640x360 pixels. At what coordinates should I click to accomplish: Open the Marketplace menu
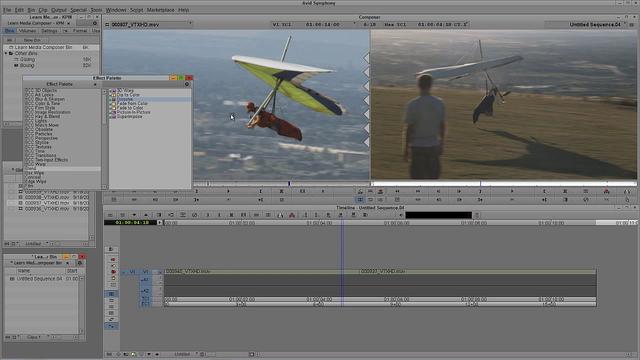[160, 9]
